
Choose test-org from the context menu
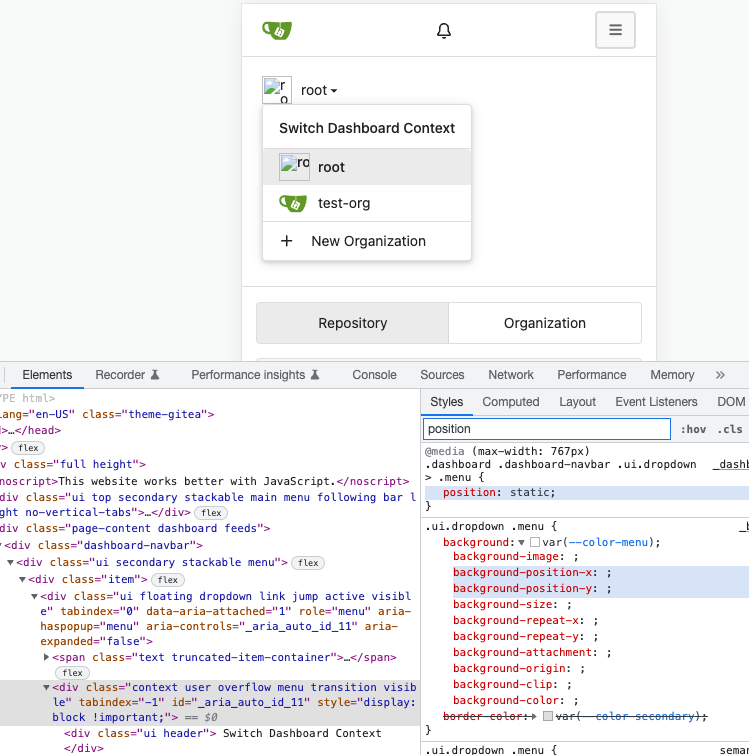point(367,203)
